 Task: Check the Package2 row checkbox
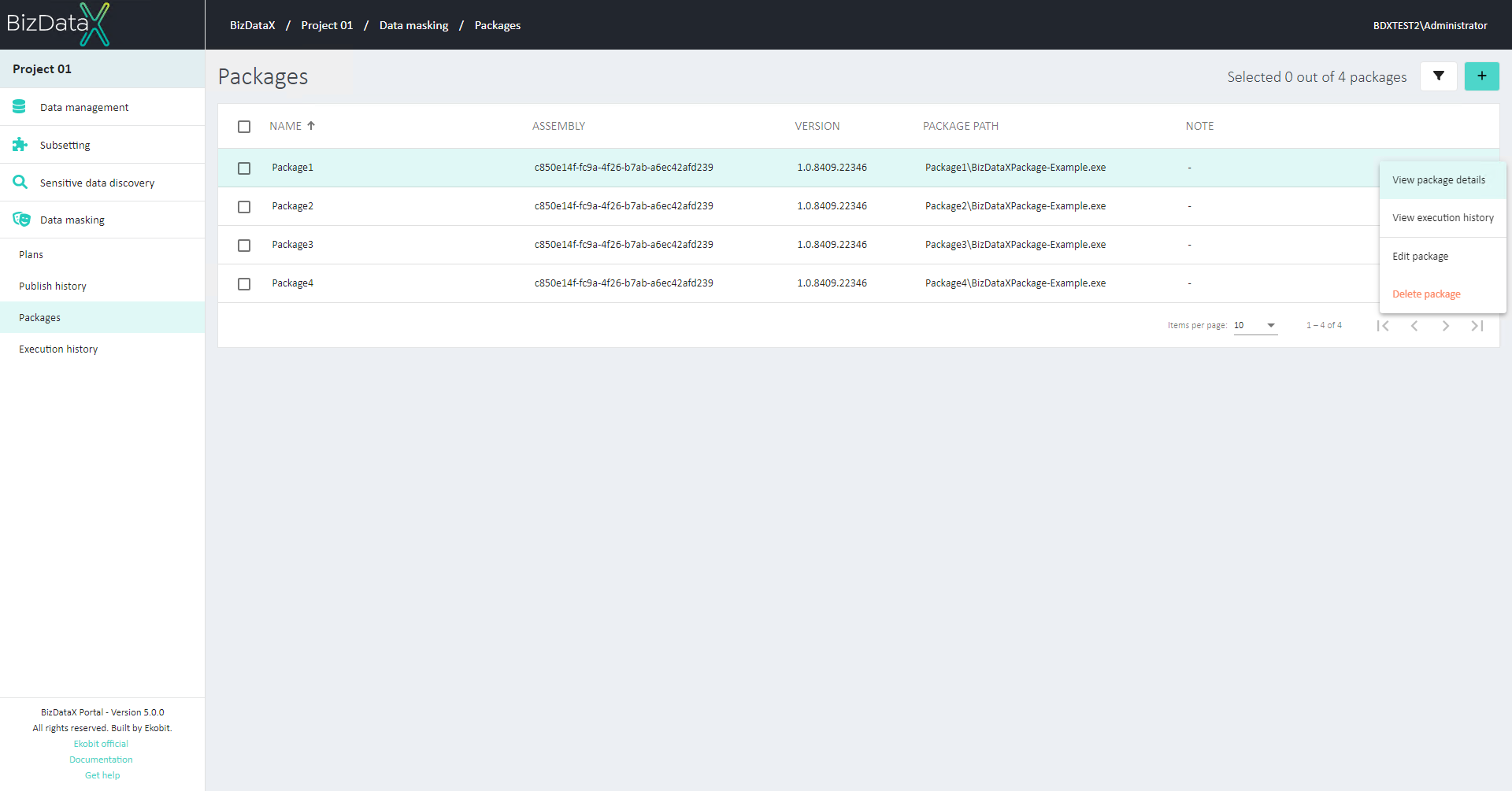[244, 206]
